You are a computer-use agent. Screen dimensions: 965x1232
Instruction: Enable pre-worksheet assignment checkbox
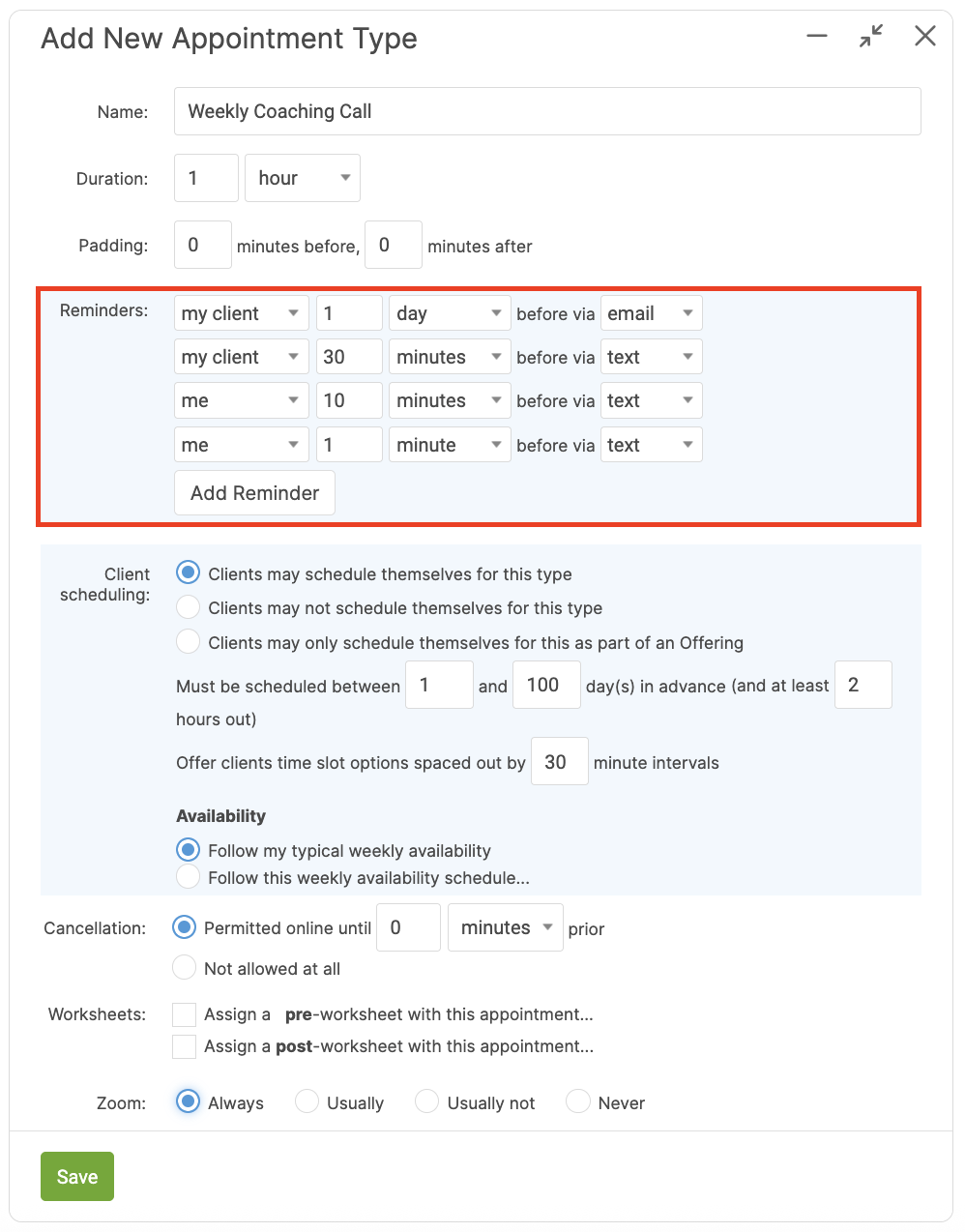pyautogui.click(x=185, y=1014)
